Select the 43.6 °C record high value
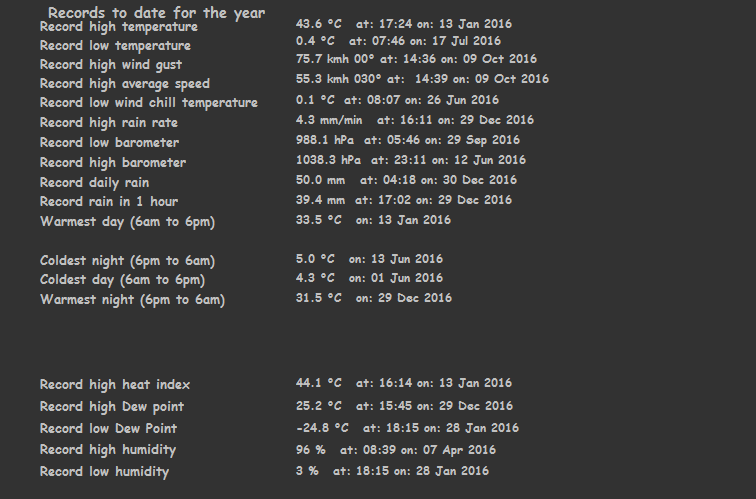 [318, 22]
